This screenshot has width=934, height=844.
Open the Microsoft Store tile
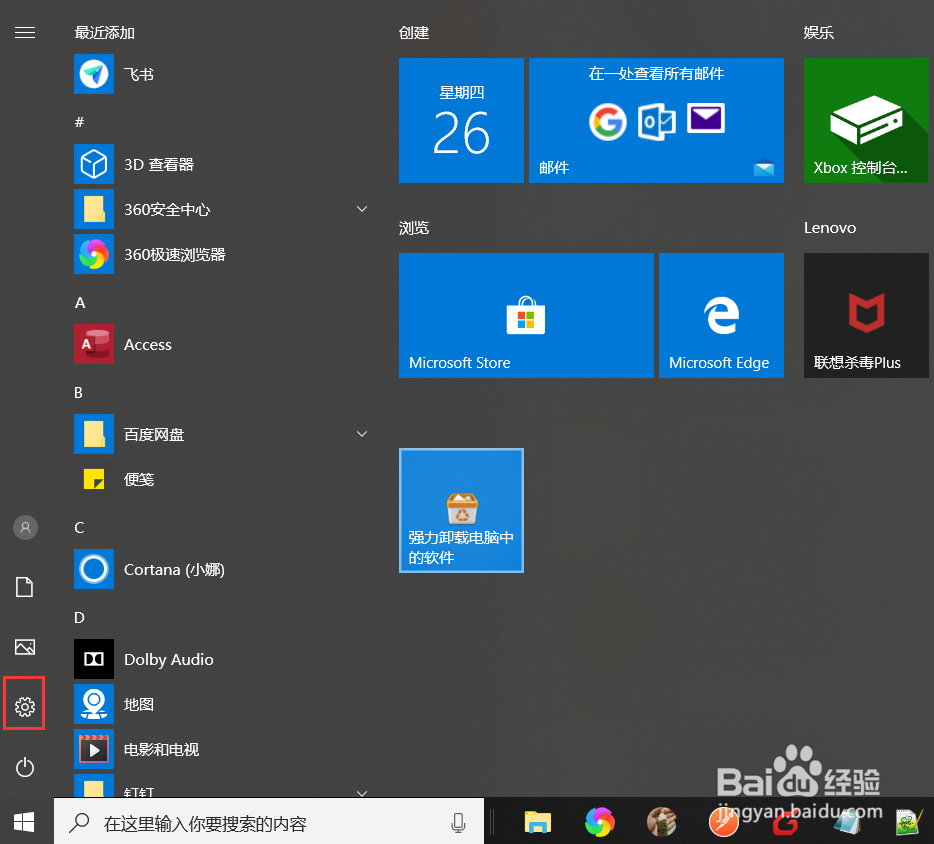(x=526, y=315)
